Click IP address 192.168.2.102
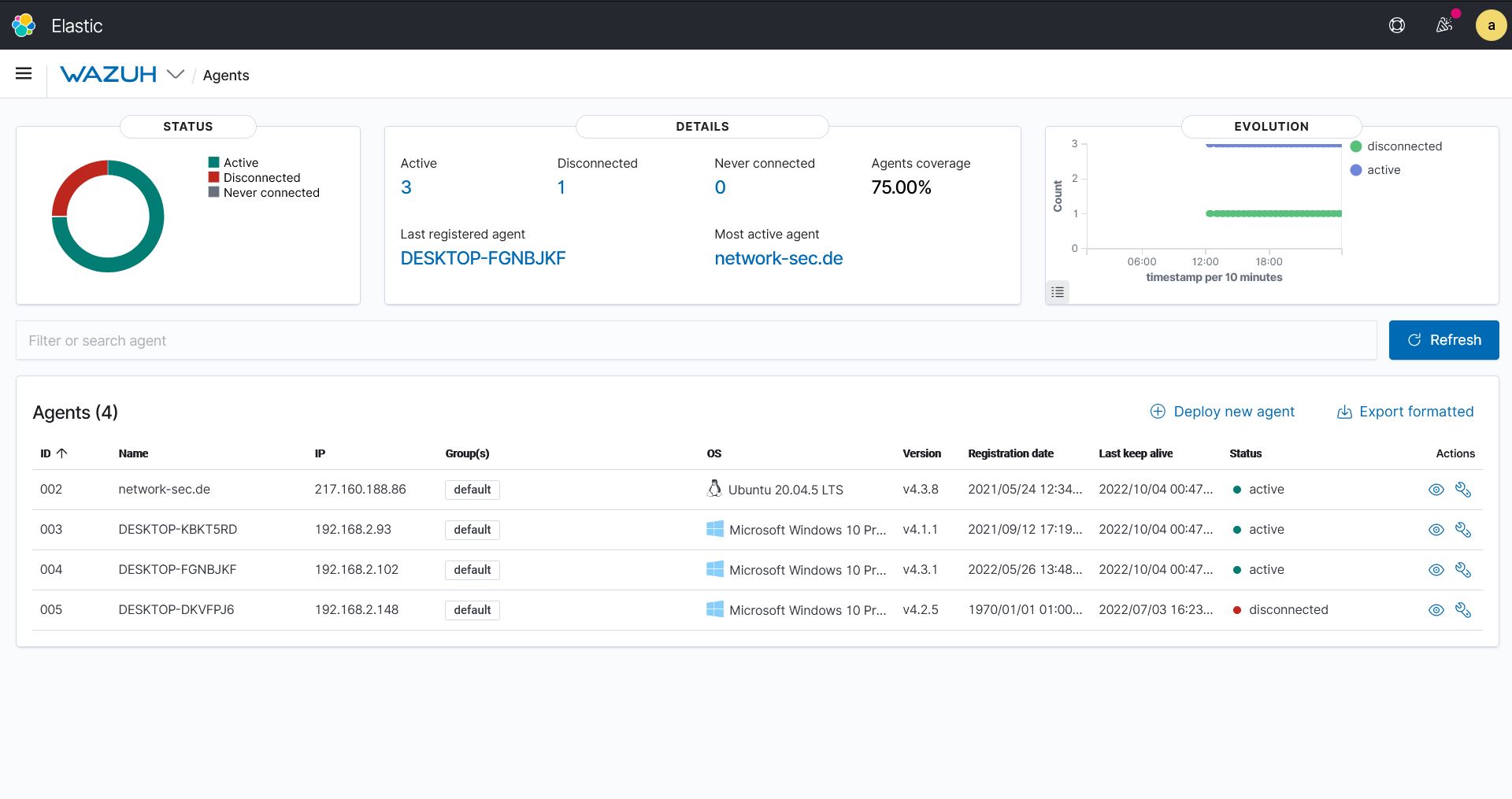This screenshot has width=1512, height=799. (x=356, y=569)
